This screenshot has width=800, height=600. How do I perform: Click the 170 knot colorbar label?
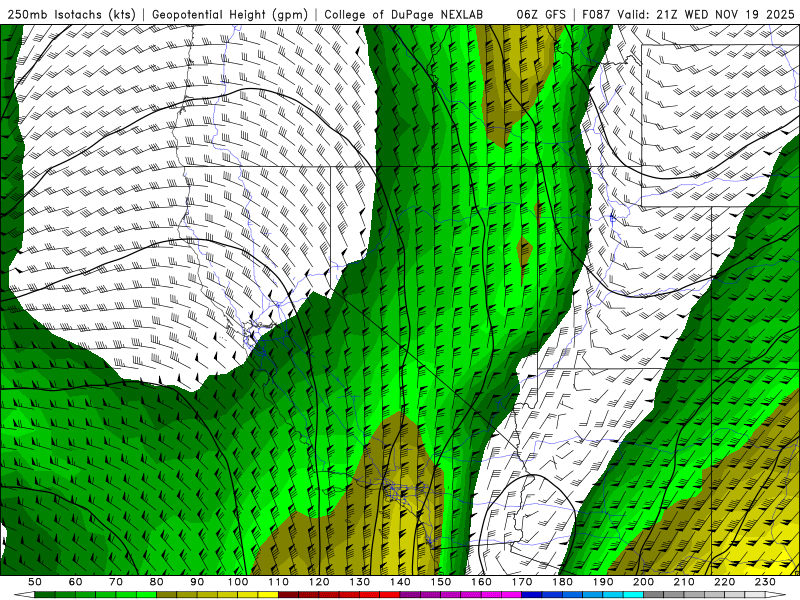tap(522, 582)
